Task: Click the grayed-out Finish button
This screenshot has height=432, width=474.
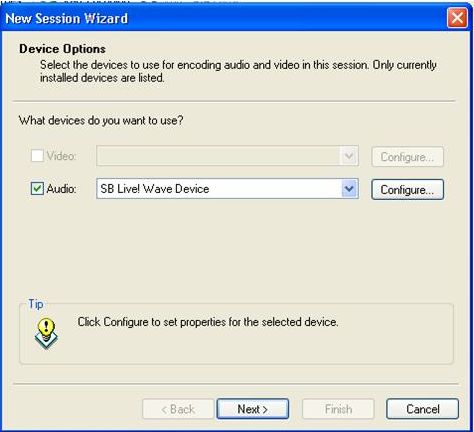Action: click(338, 409)
